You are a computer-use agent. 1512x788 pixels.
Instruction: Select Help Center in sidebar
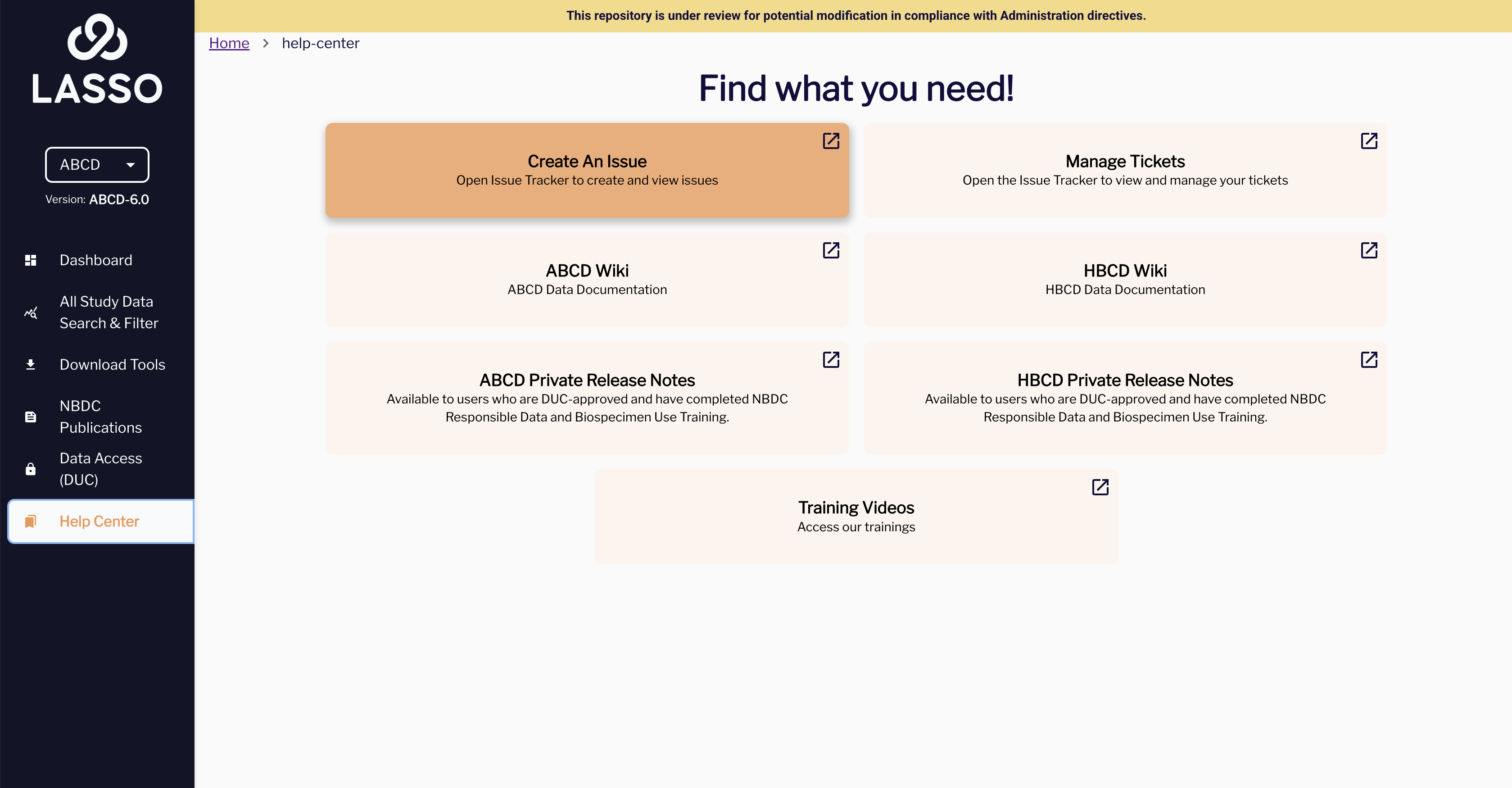[101, 521]
